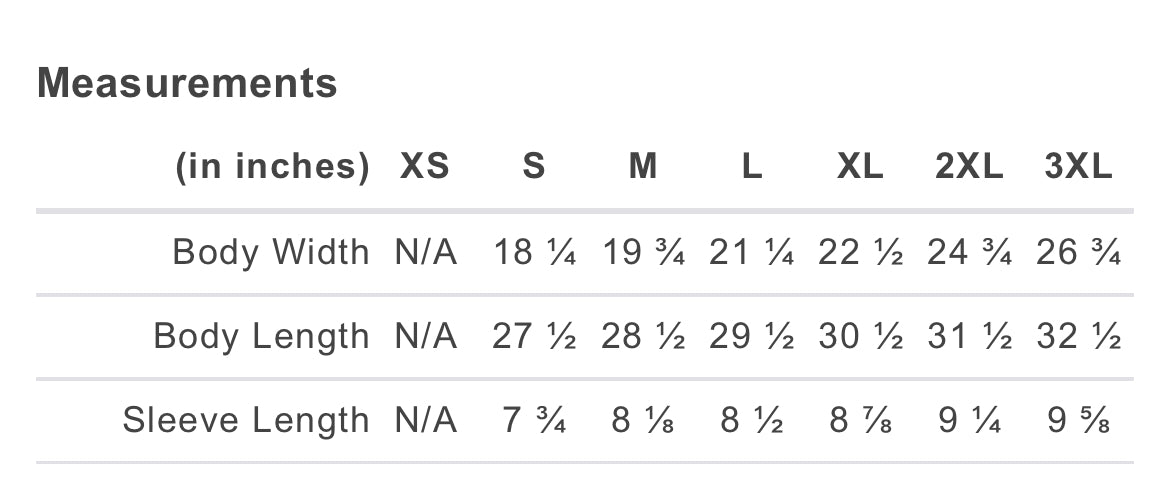This screenshot has width=1170, height=499.
Task: Select the S size column header
Action: (534, 167)
